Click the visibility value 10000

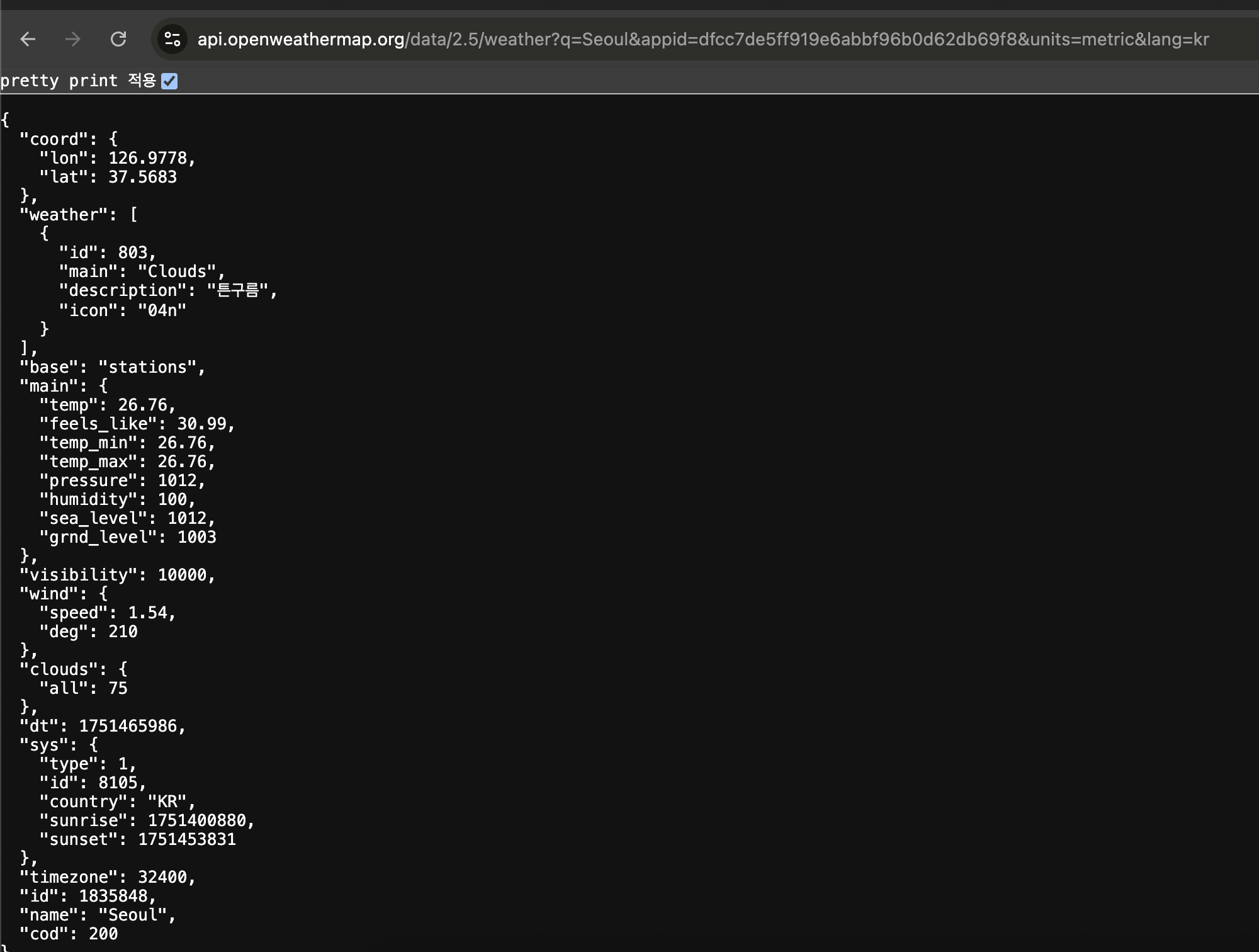(x=182, y=575)
